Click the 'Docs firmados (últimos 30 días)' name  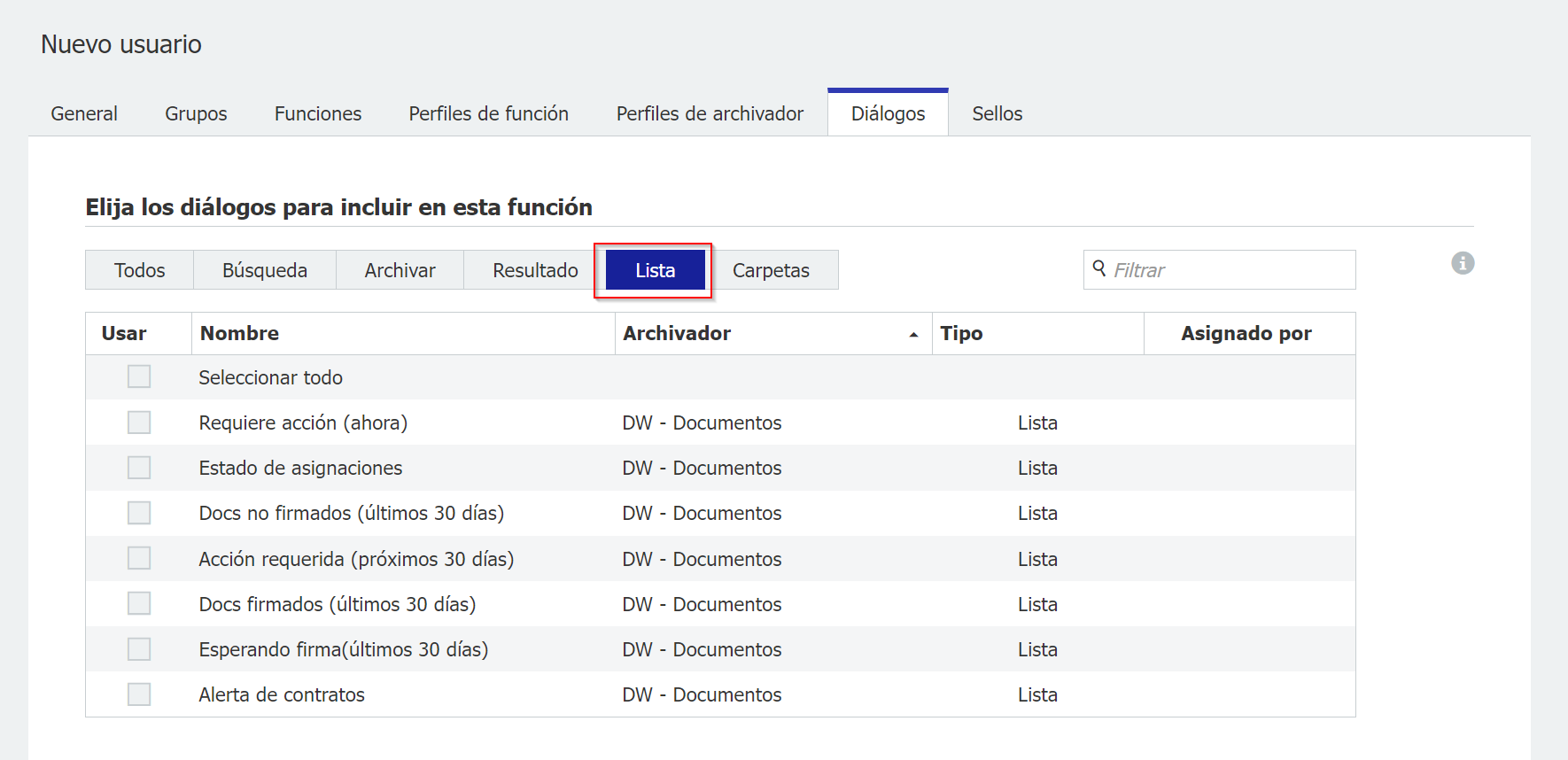[x=338, y=604]
